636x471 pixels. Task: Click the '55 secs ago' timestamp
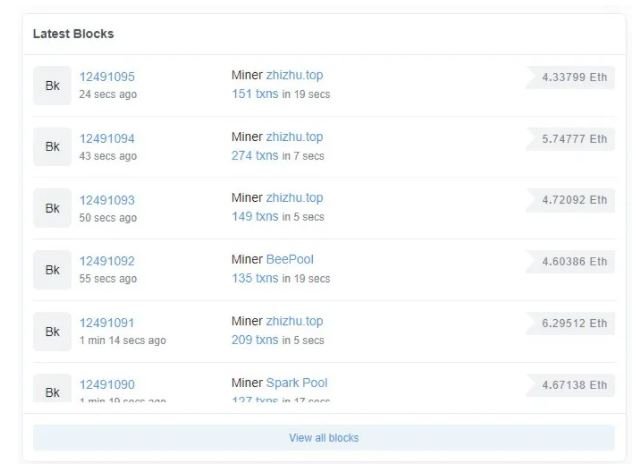[108, 279]
